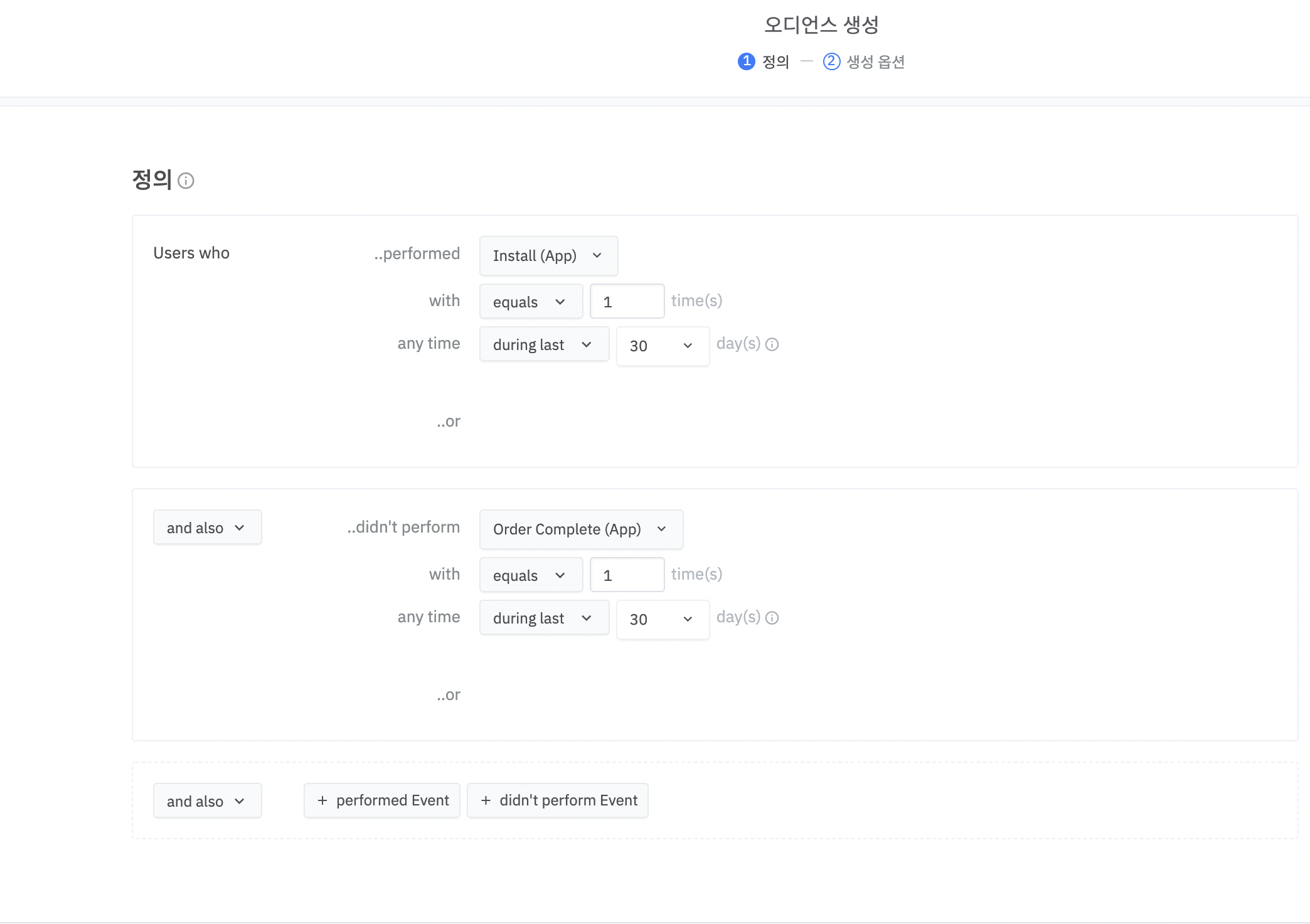Click info icon next to 정의 heading
The image size is (1310, 924).
(x=186, y=181)
